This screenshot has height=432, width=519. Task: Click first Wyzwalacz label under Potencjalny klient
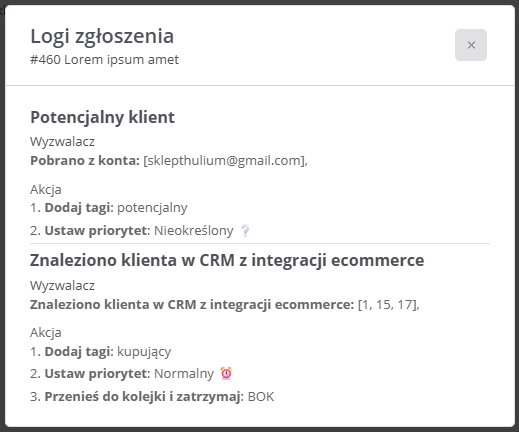62,142
